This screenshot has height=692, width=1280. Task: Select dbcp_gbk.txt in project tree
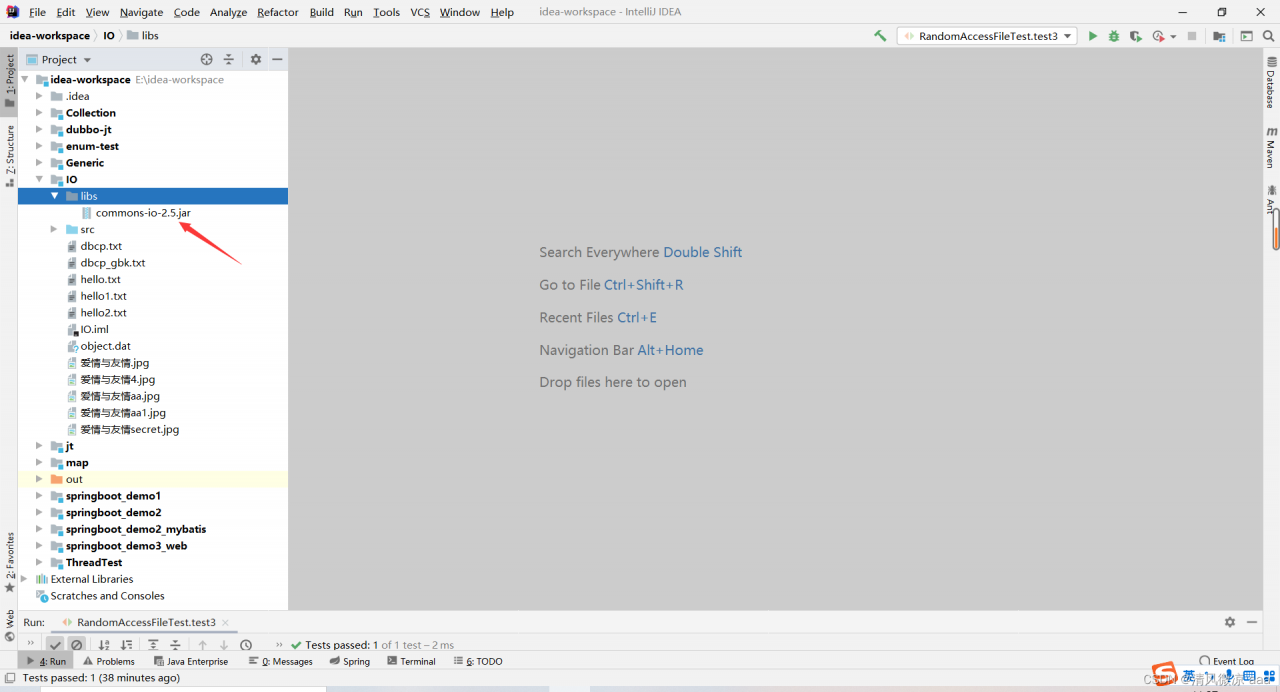point(113,263)
